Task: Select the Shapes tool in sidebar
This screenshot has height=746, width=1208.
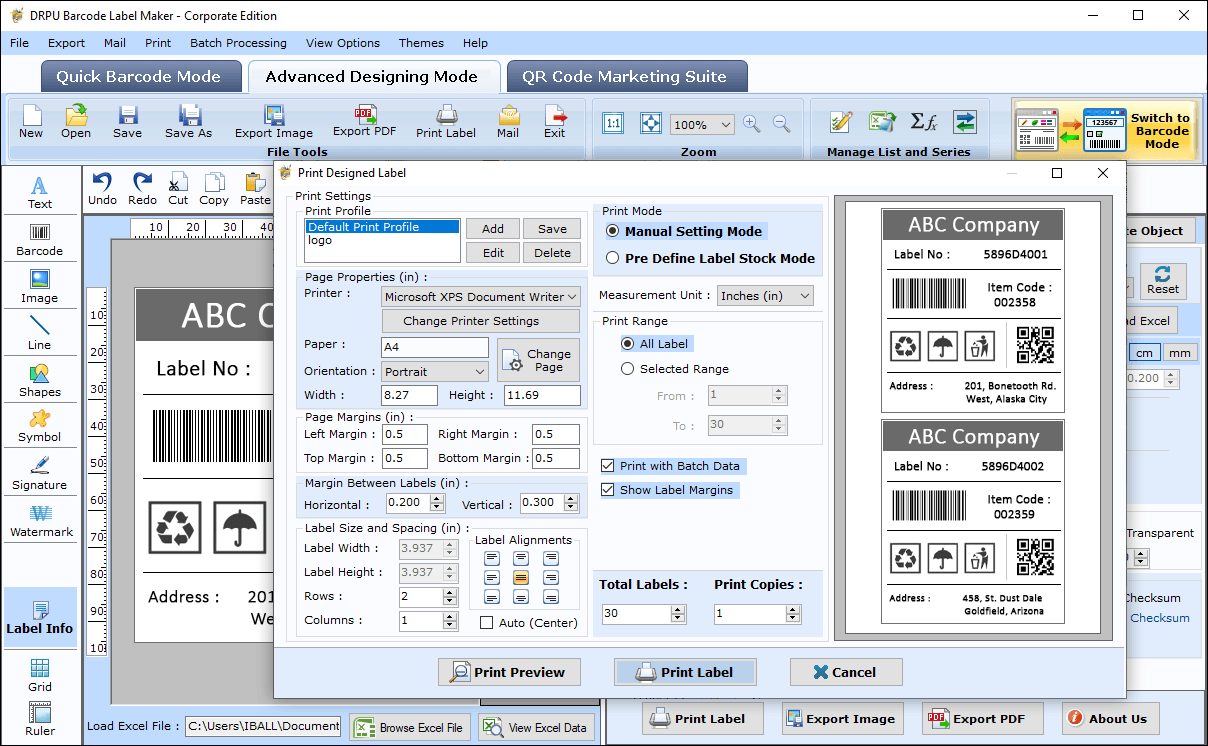Action: pos(40,381)
